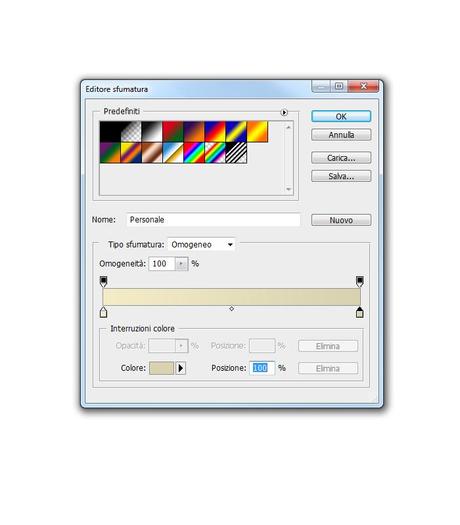Open the Omogeneità percentage slider arrow
The height and width of the screenshot is (525, 460).
181,264
